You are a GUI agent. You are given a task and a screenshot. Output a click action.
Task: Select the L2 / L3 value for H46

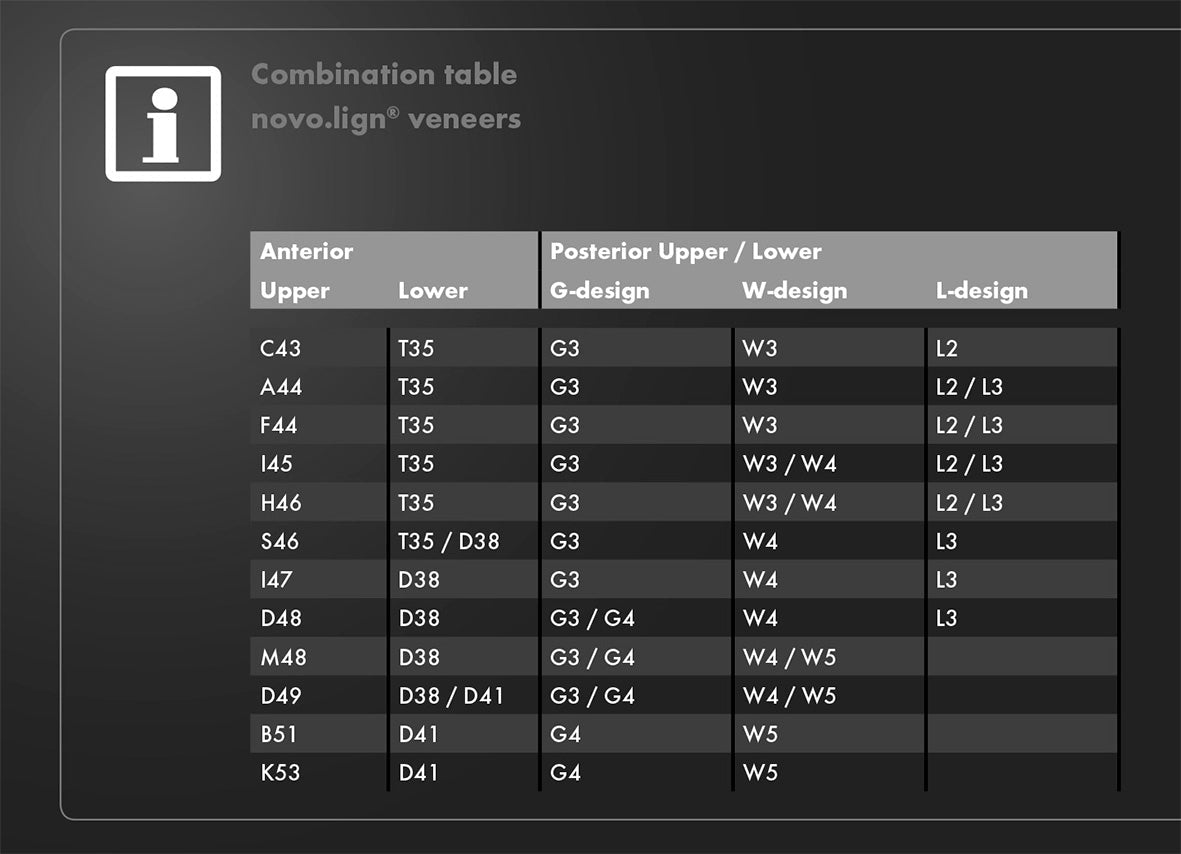click(973, 502)
